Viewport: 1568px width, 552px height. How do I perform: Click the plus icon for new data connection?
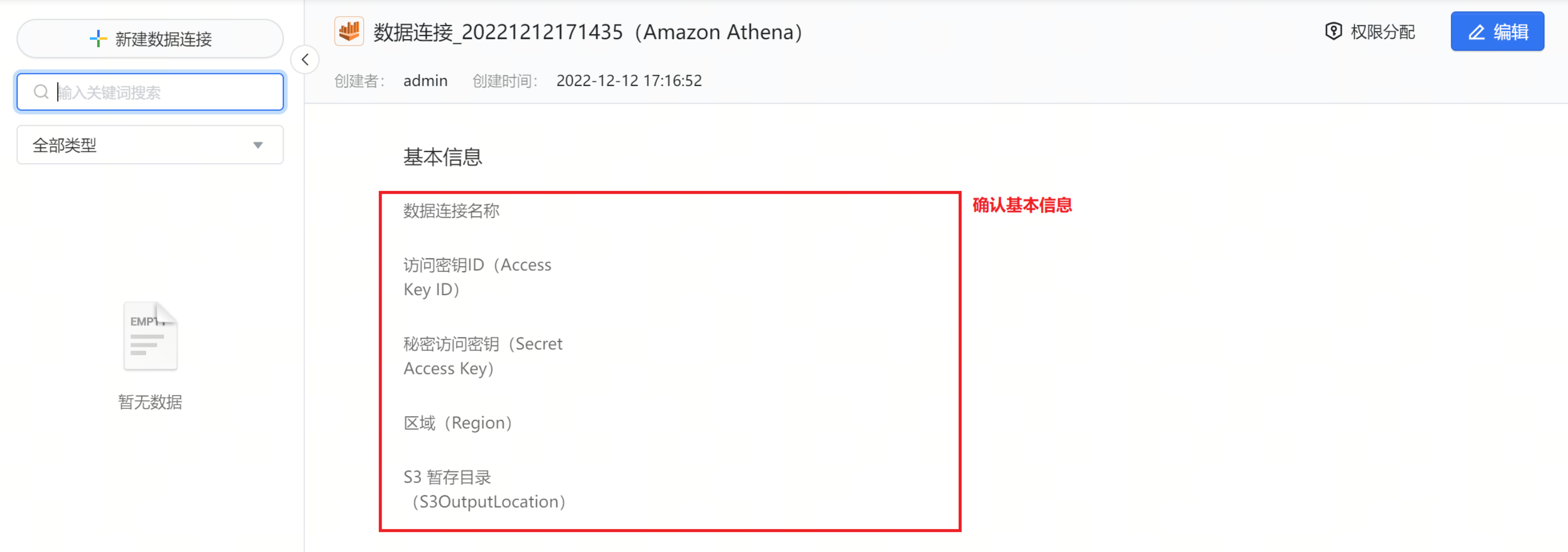point(98,39)
